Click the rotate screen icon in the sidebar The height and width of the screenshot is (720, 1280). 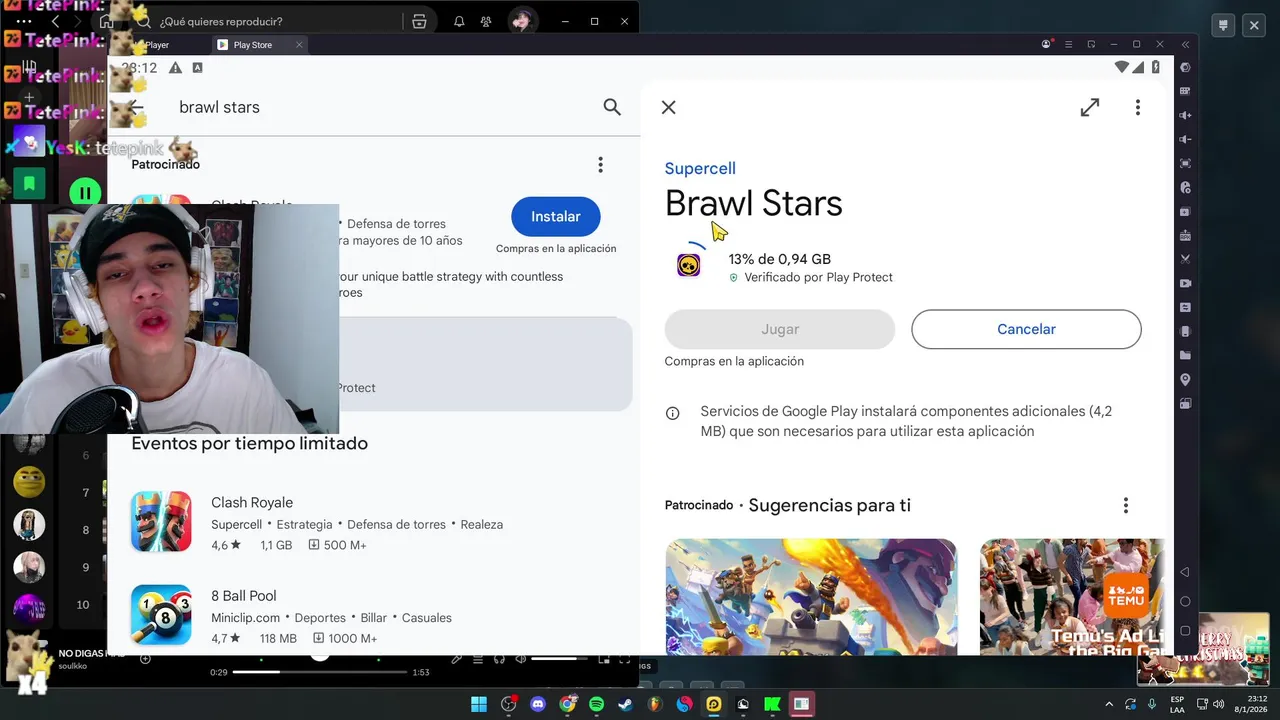[1185, 331]
